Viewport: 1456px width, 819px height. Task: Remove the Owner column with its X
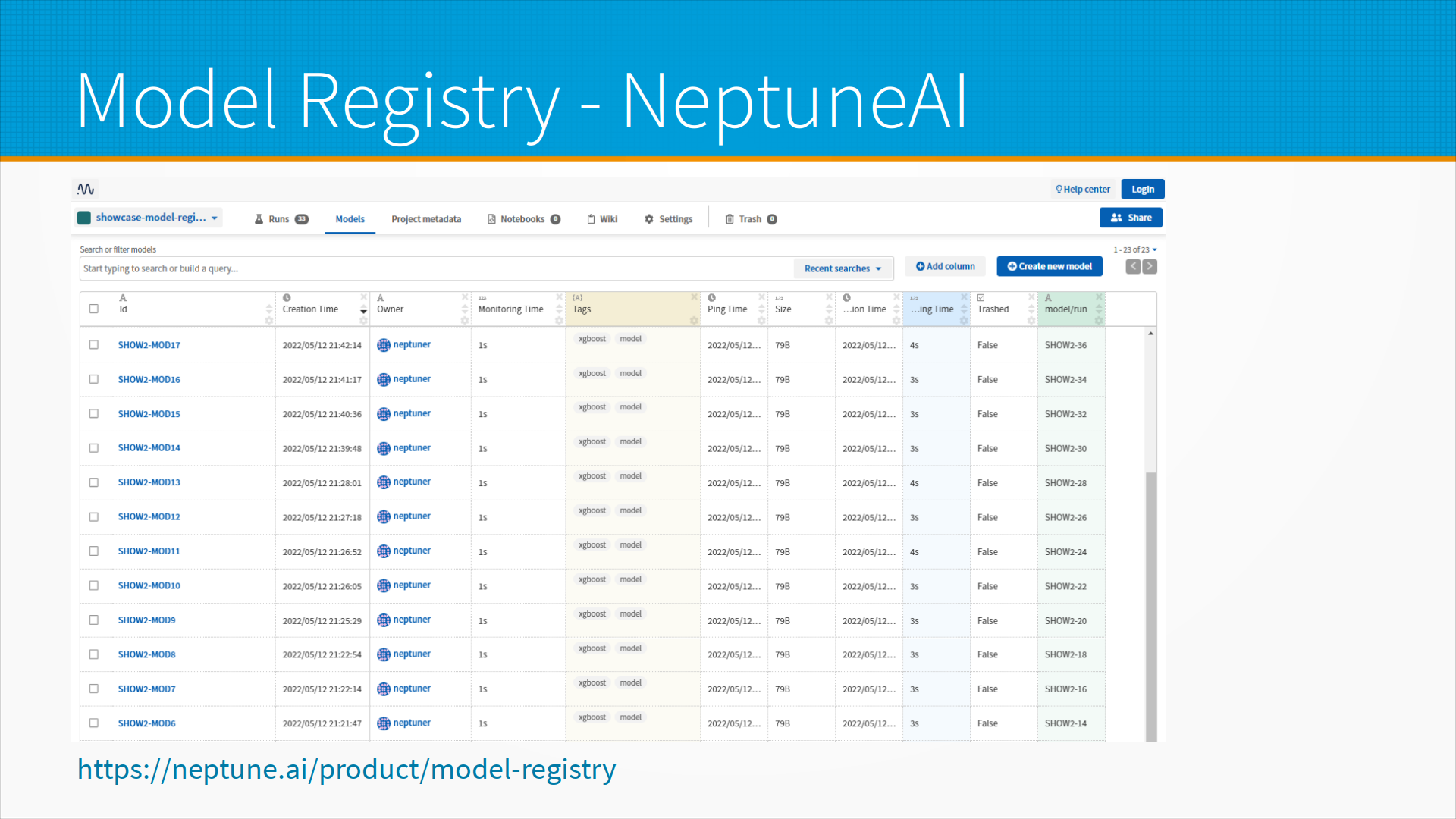point(465,297)
